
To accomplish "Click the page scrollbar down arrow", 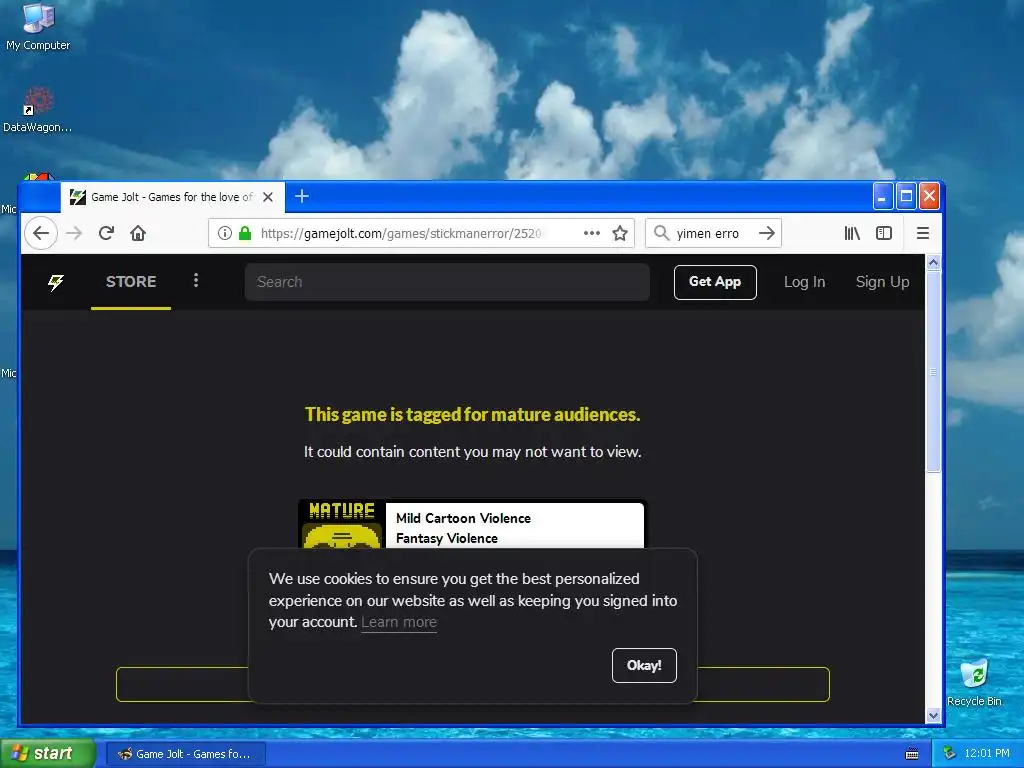I will (933, 716).
